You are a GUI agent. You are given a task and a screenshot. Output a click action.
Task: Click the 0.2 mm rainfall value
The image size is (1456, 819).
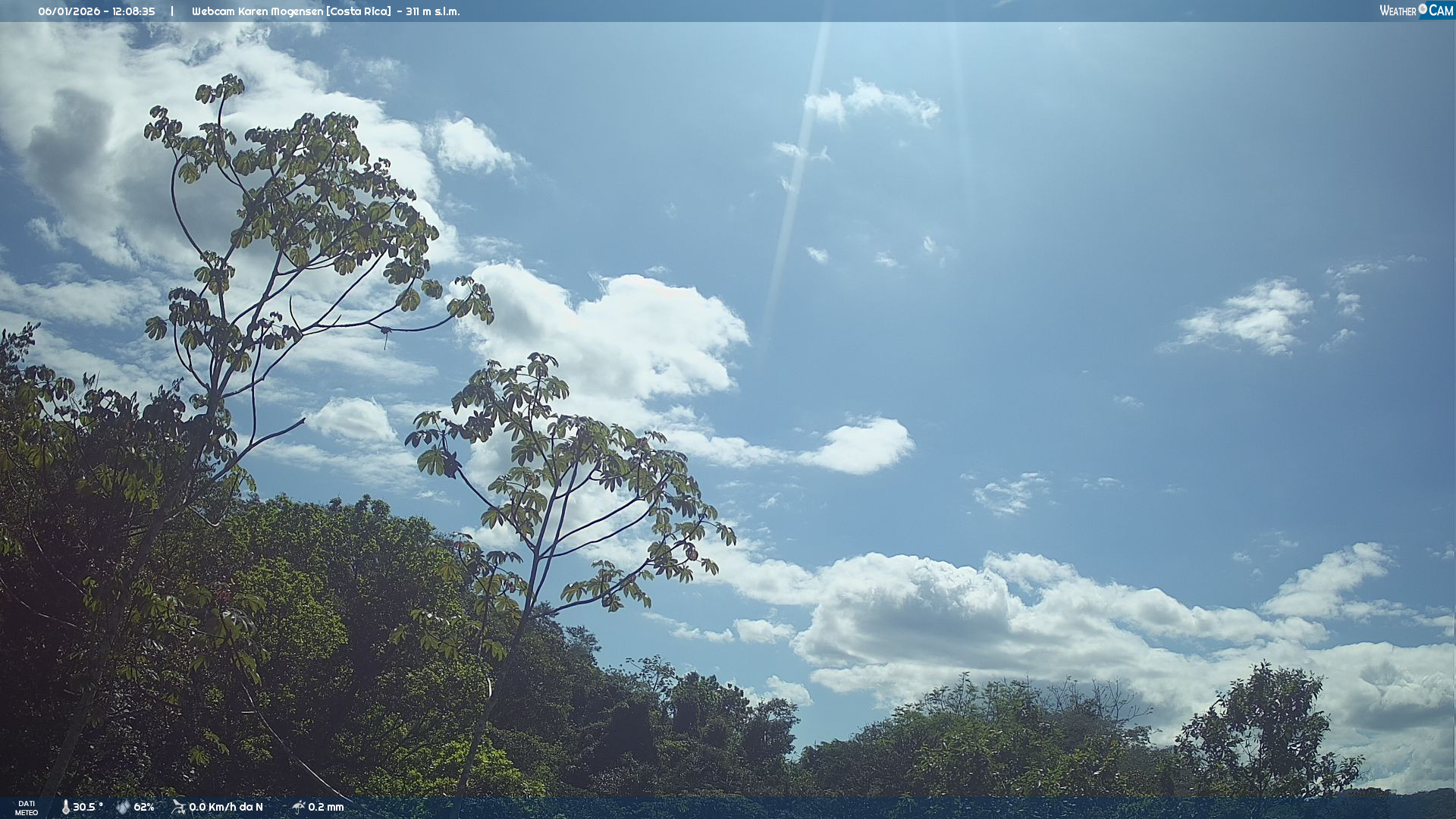coord(326,807)
